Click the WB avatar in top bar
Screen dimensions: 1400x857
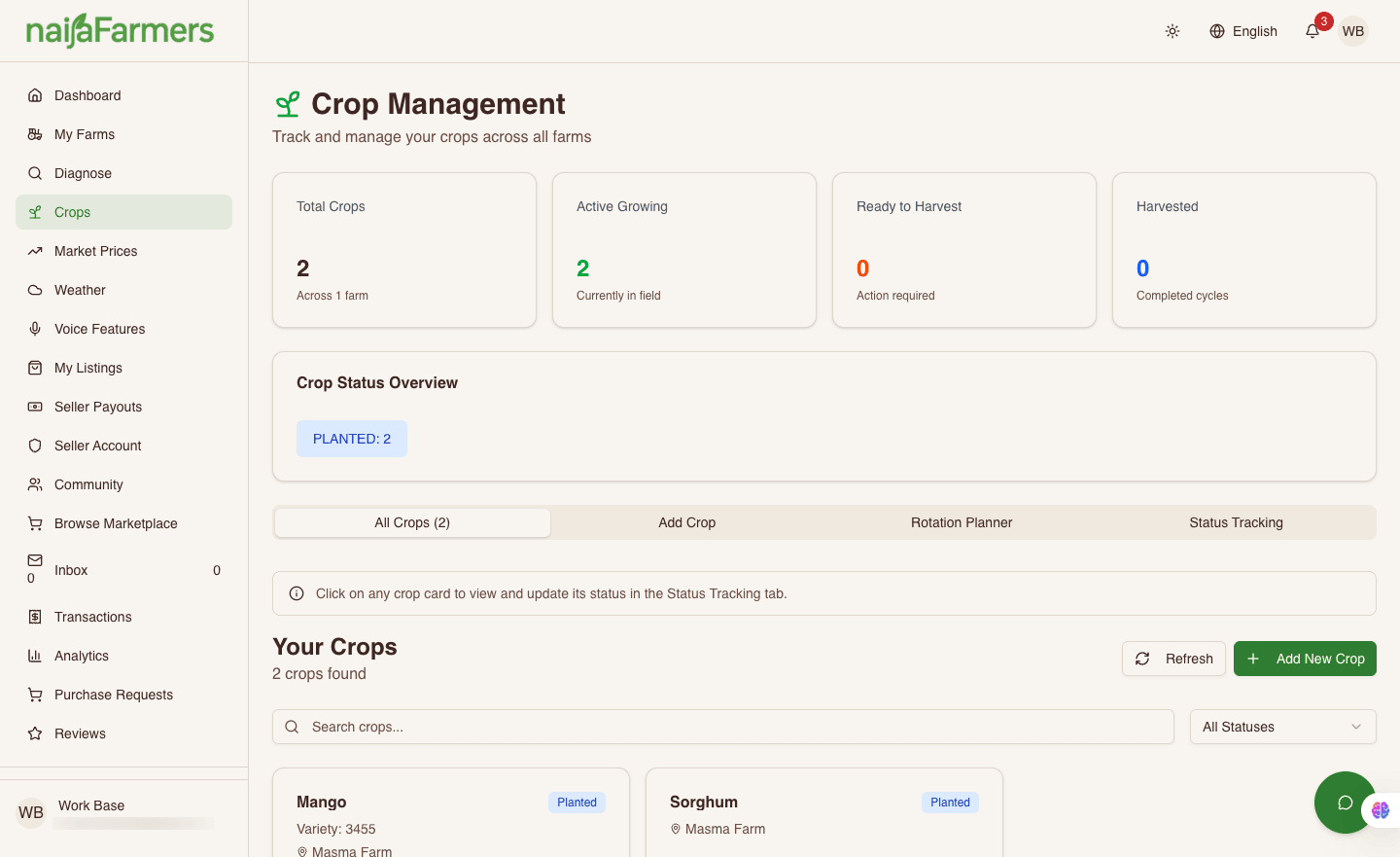click(x=1353, y=31)
